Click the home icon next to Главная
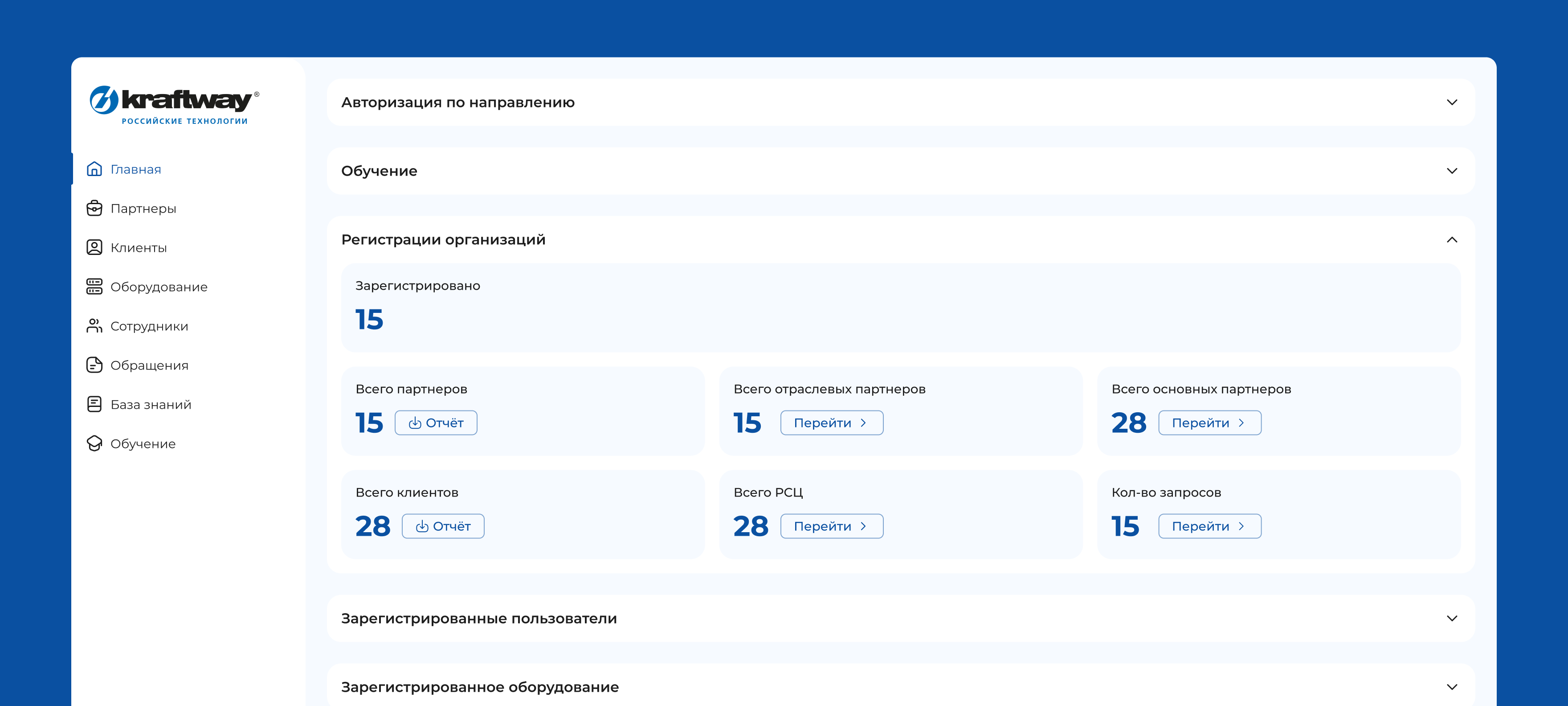The image size is (1568, 706). 94,169
